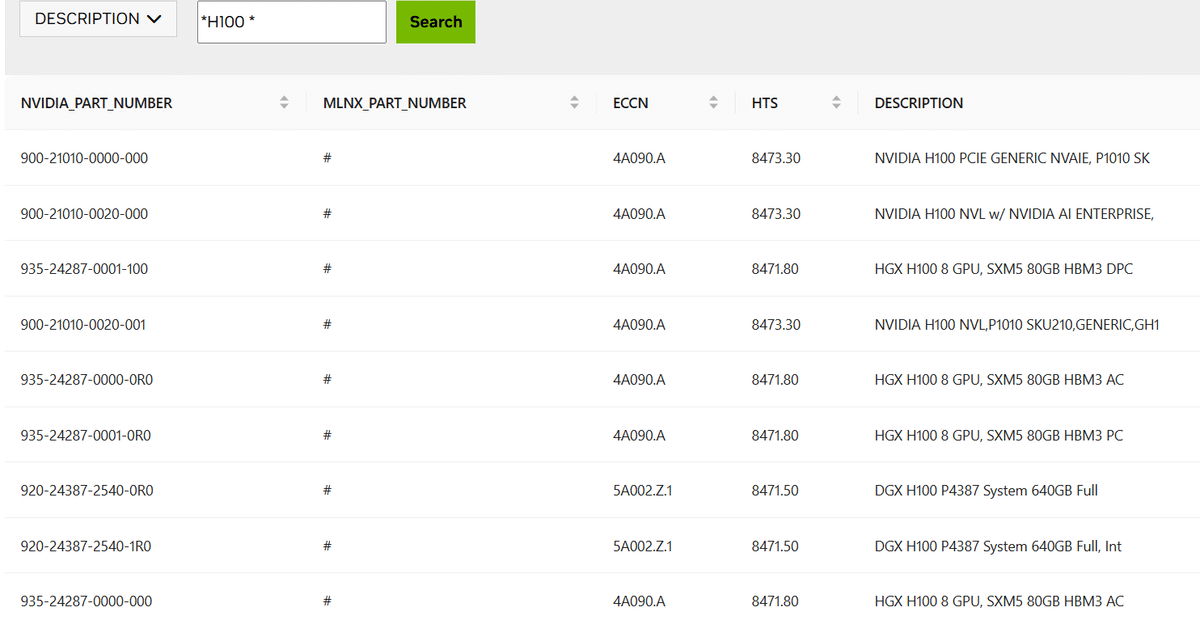Sort the ECCN column using the sort arrows icon
Viewport: 1200px width, 619px height.
click(713, 103)
